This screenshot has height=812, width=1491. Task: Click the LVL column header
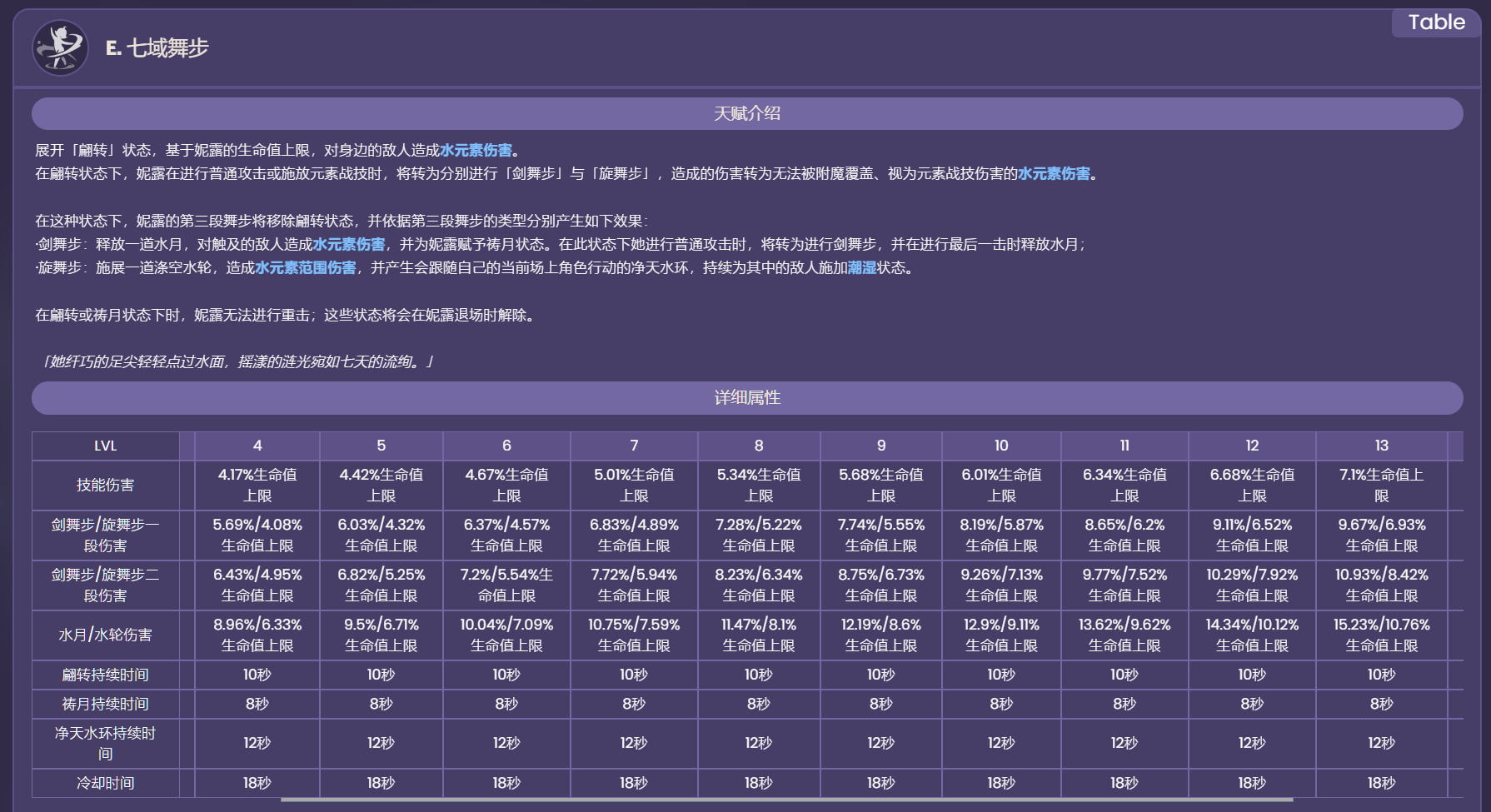tap(105, 446)
